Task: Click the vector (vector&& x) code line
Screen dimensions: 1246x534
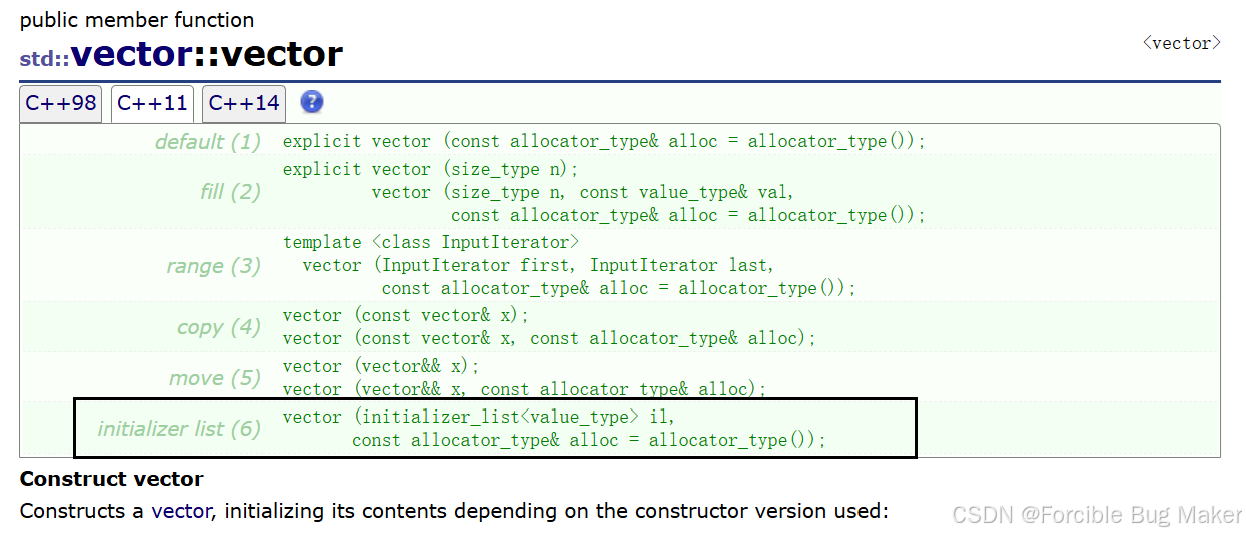Action: coord(381,366)
